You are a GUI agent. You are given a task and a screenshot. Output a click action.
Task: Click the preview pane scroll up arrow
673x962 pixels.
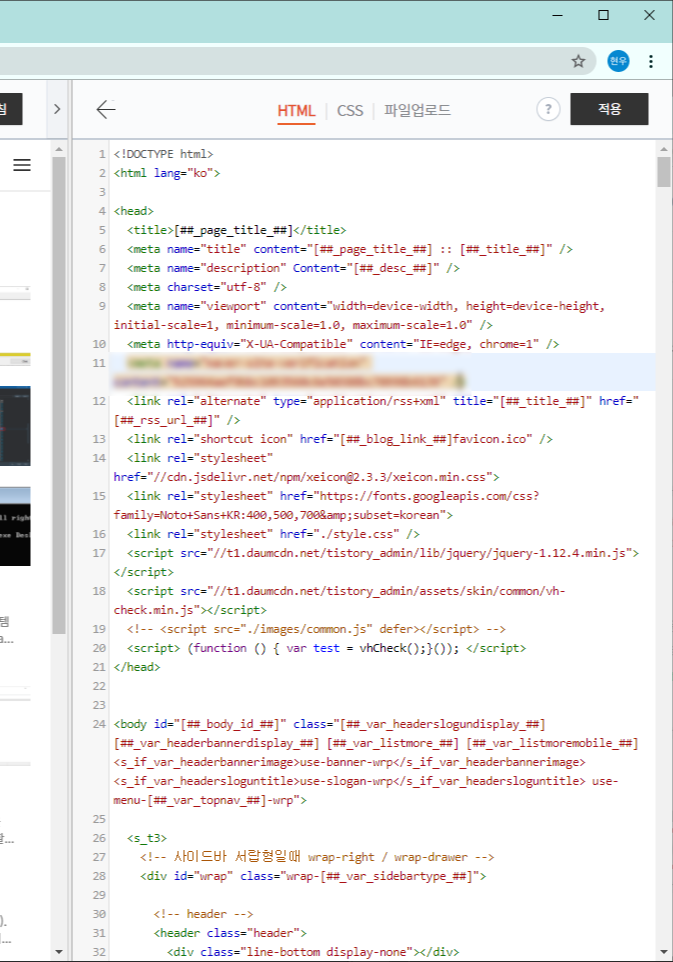59,149
